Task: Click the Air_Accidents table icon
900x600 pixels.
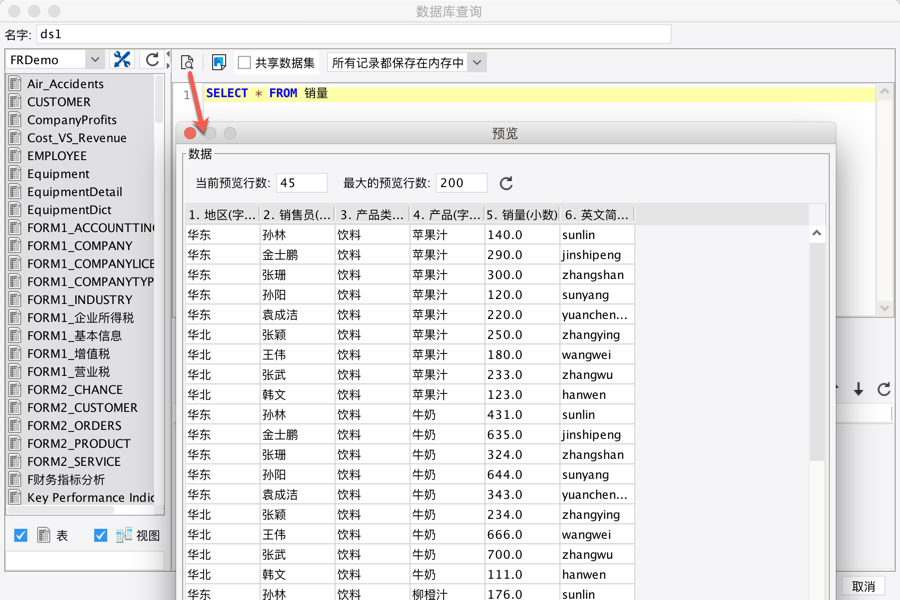Action: pos(15,83)
